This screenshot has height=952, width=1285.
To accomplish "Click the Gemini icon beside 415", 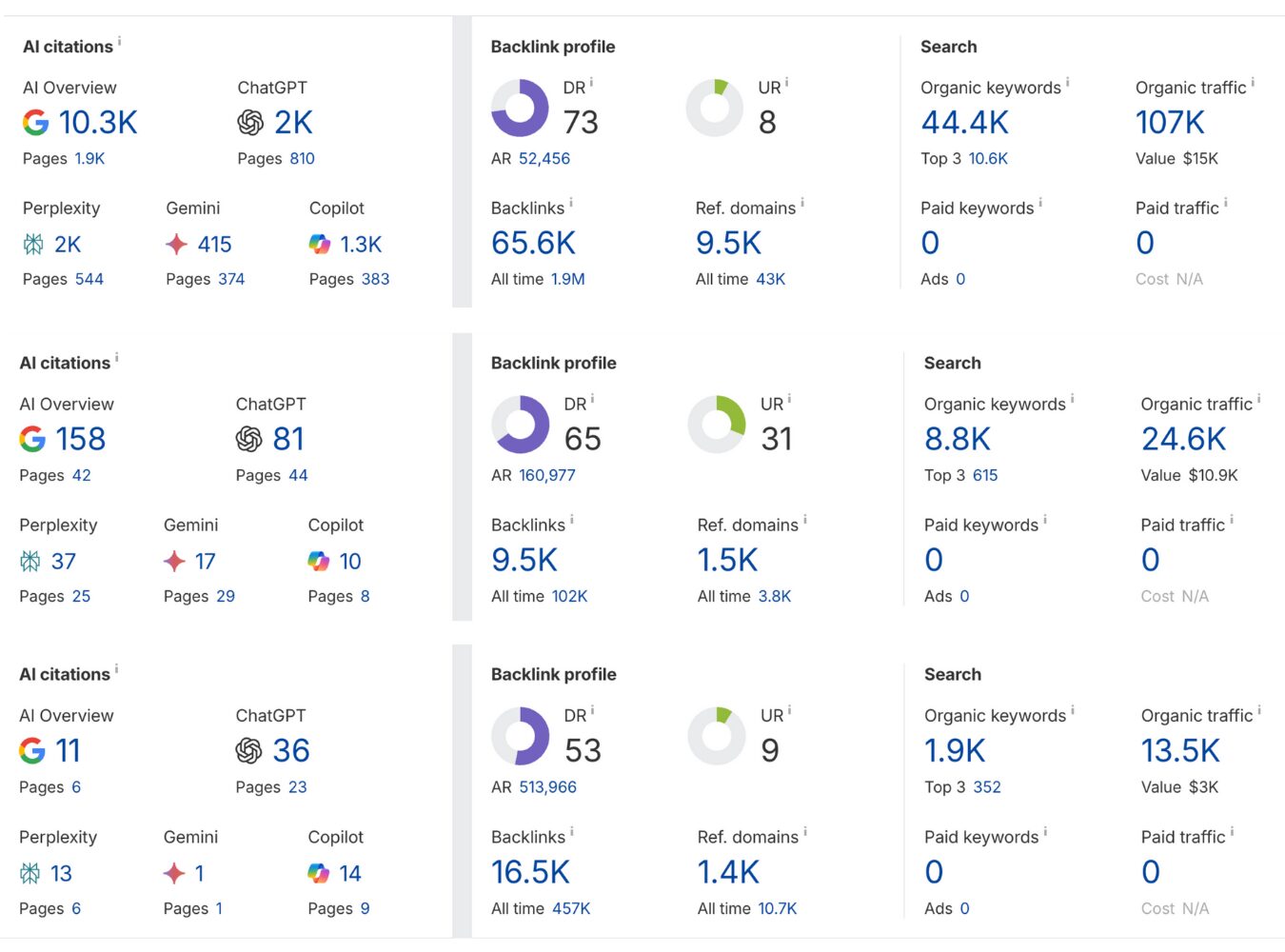I will pos(176,245).
